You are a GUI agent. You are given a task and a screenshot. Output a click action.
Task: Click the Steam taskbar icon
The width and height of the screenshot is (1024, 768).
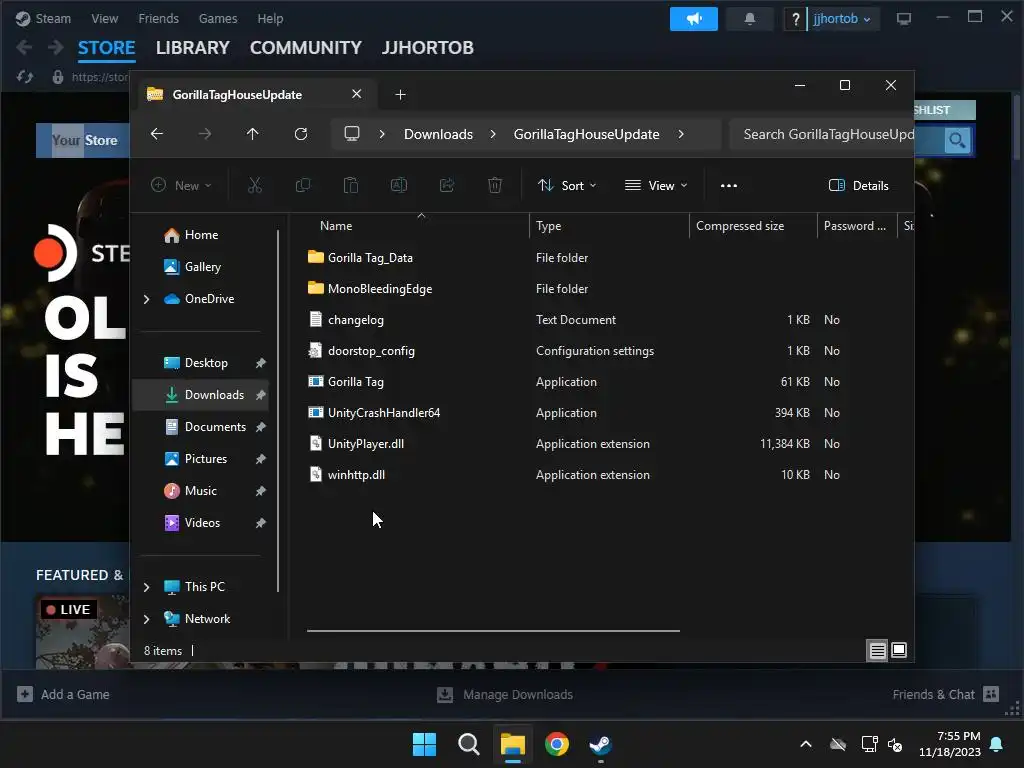(600, 744)
